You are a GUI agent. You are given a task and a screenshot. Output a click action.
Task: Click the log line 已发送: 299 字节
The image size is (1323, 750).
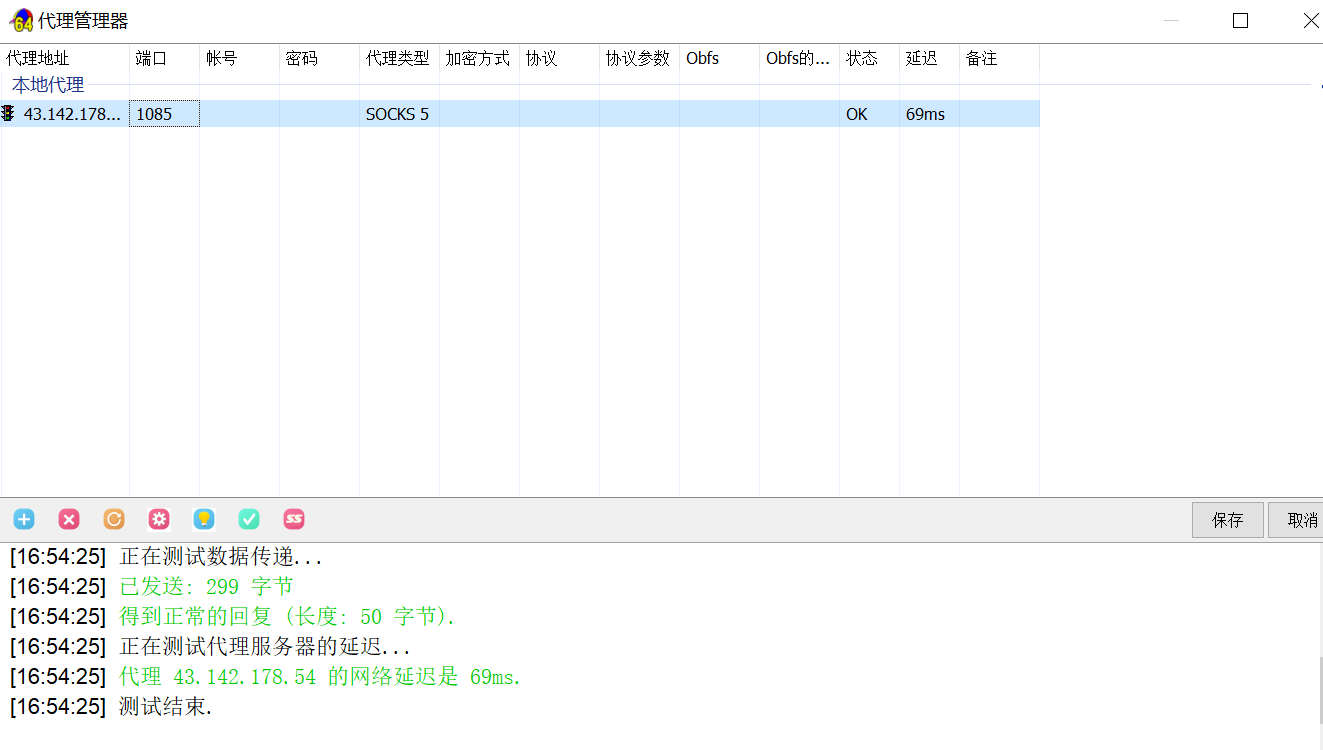206,586
